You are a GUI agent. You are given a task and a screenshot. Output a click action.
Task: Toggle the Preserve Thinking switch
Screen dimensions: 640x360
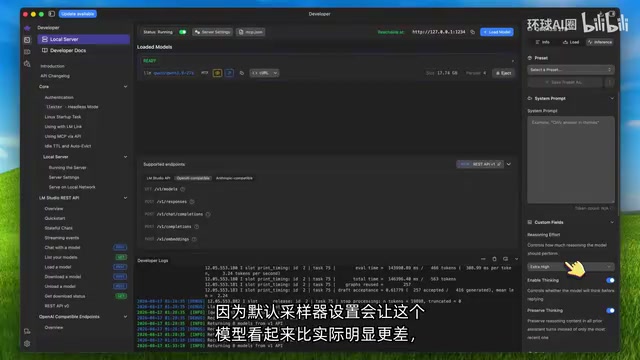click(x=610, y=311)
